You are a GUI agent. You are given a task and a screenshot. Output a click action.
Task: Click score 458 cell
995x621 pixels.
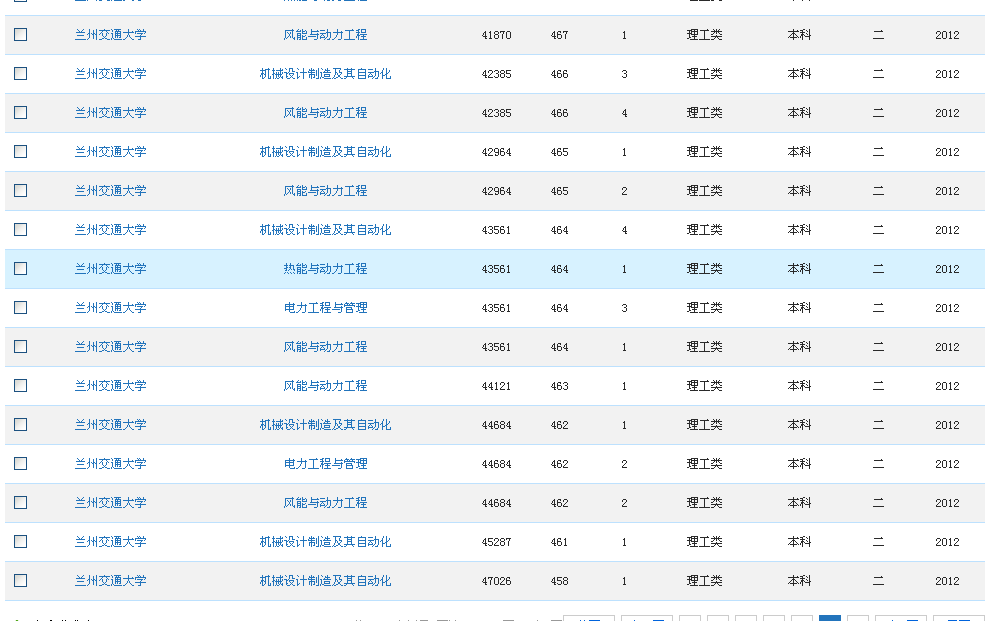pos(559,581)
